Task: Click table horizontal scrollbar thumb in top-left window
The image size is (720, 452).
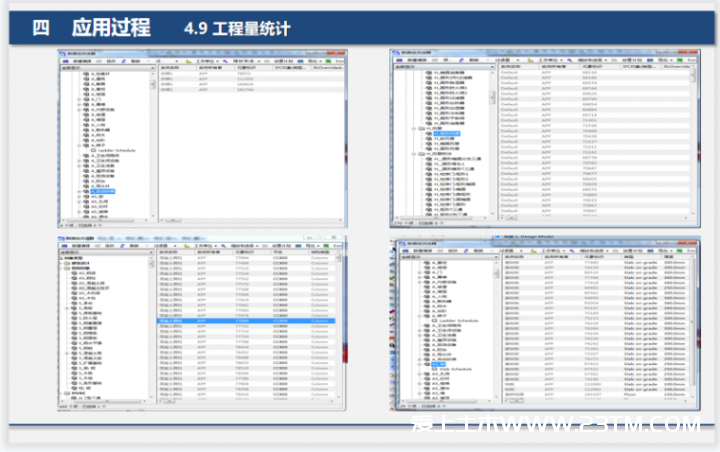Action: tap(173, 220)
